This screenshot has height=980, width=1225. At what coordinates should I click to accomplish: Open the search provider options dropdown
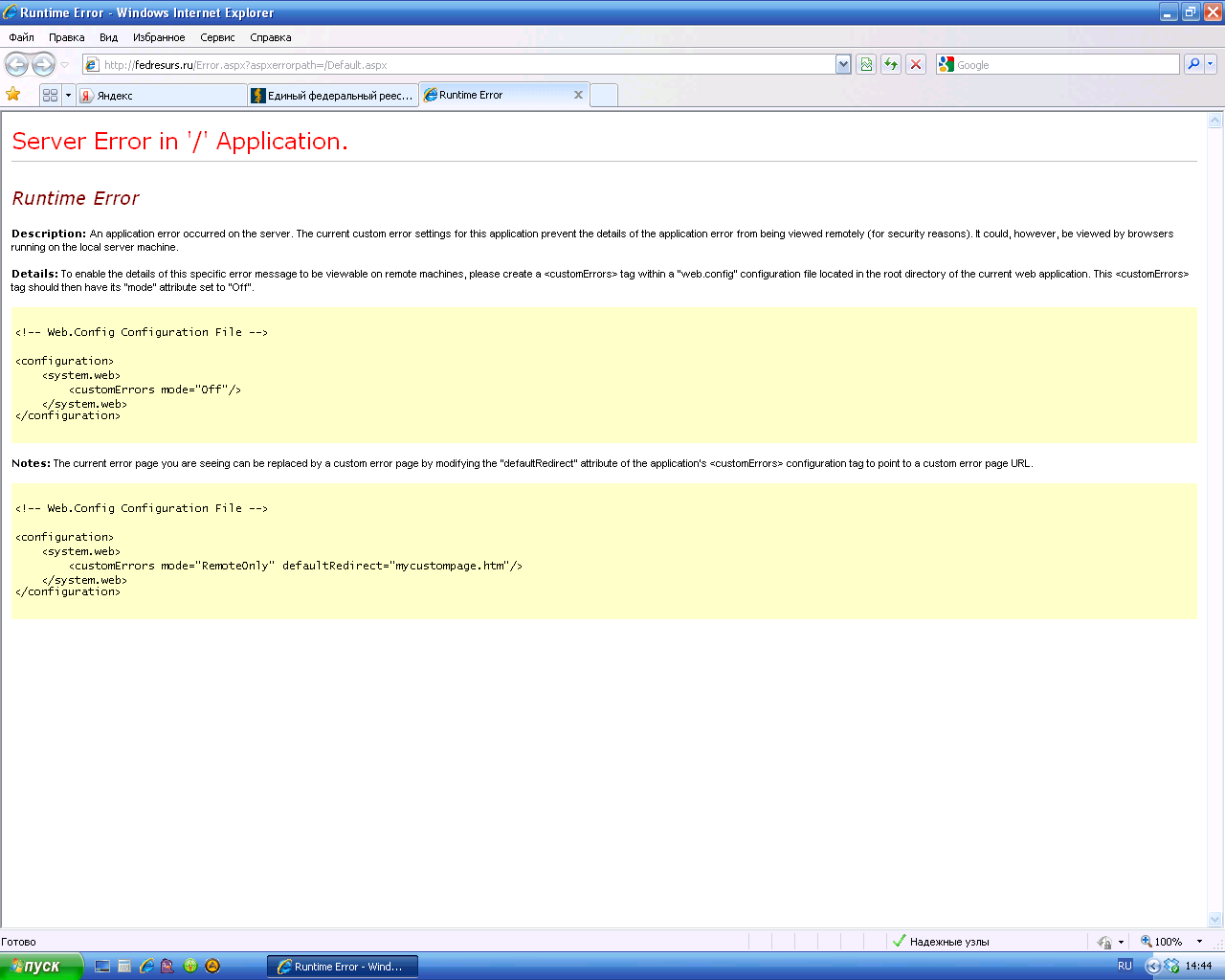1211,64
